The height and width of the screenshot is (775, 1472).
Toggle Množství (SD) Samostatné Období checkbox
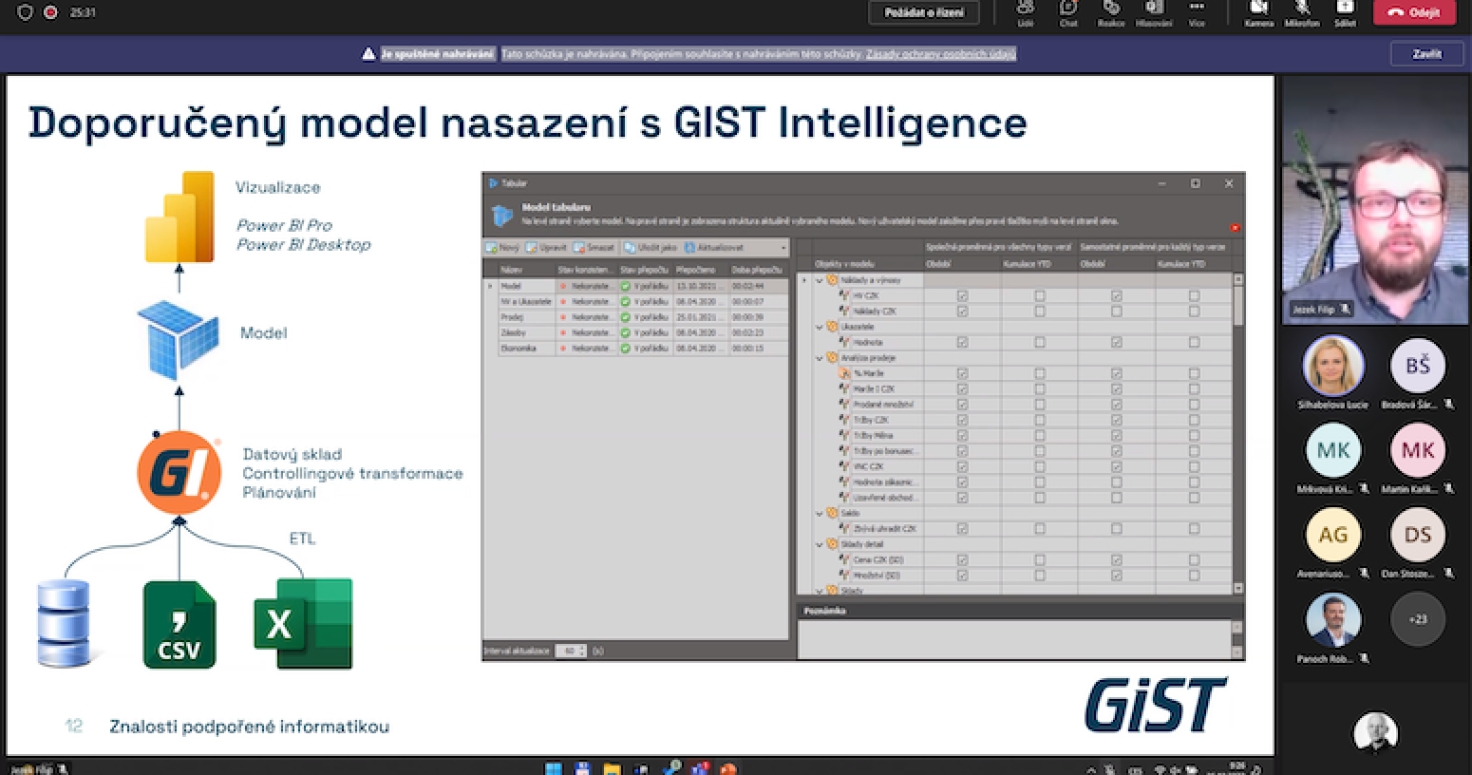(x=1116, y=575)
